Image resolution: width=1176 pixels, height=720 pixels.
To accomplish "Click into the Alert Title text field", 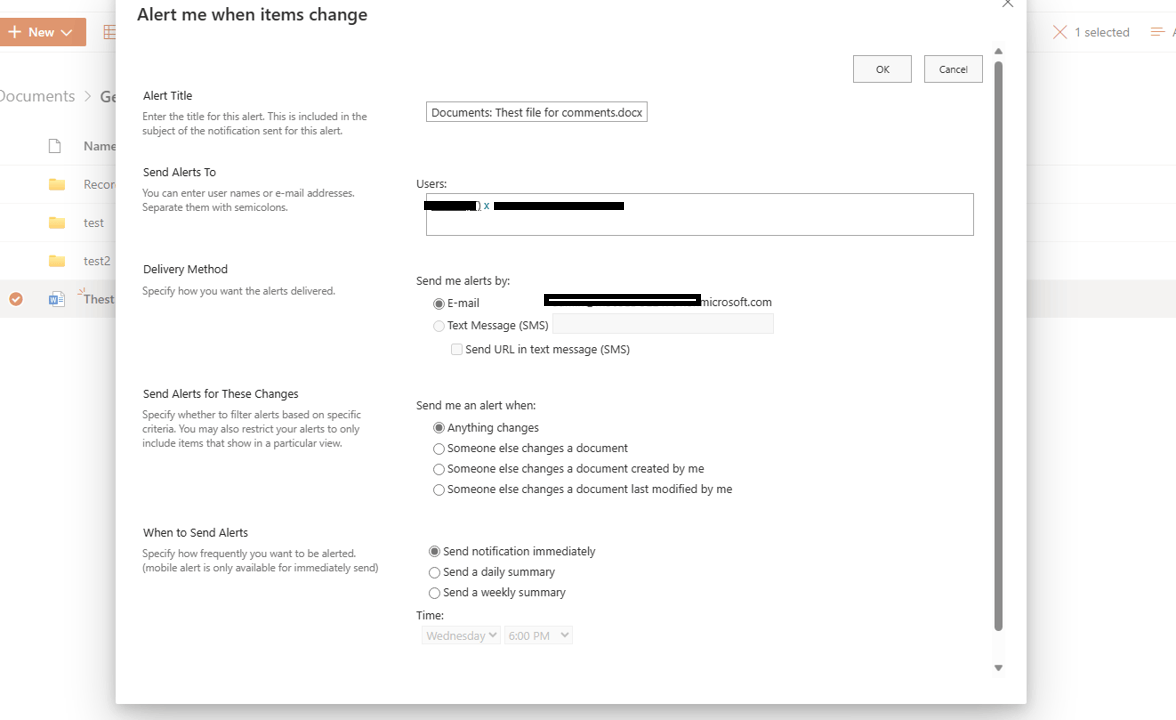I will click(536, 112).
